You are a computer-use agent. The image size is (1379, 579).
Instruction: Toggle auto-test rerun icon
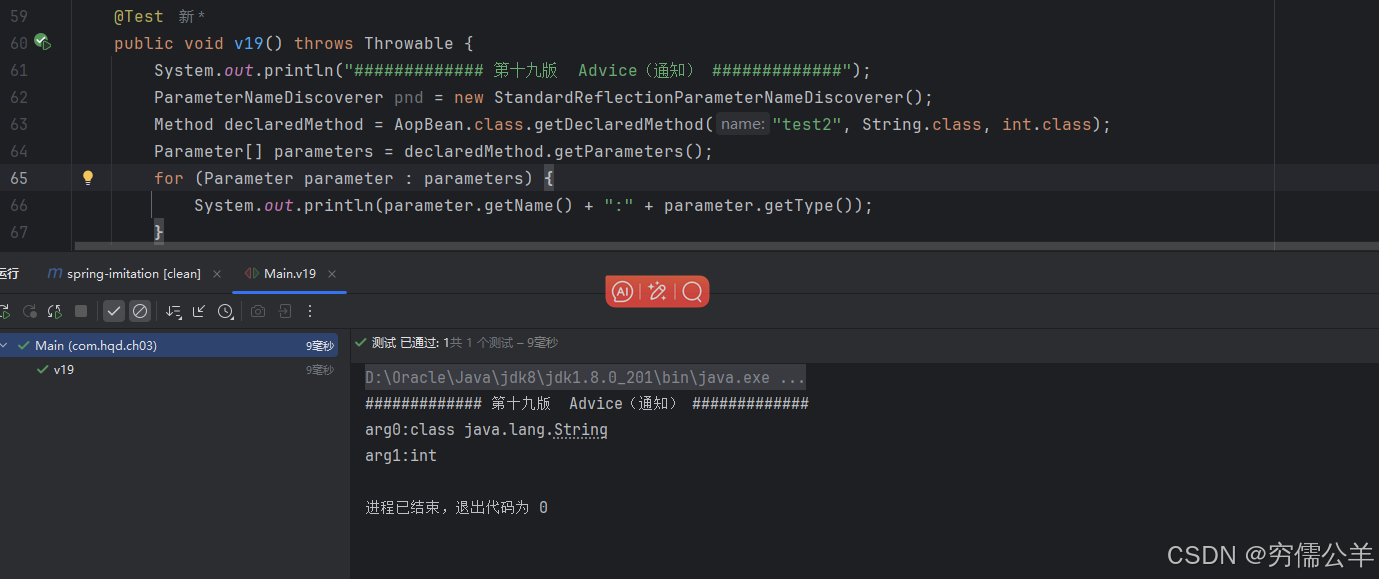[x=55, y=311]
